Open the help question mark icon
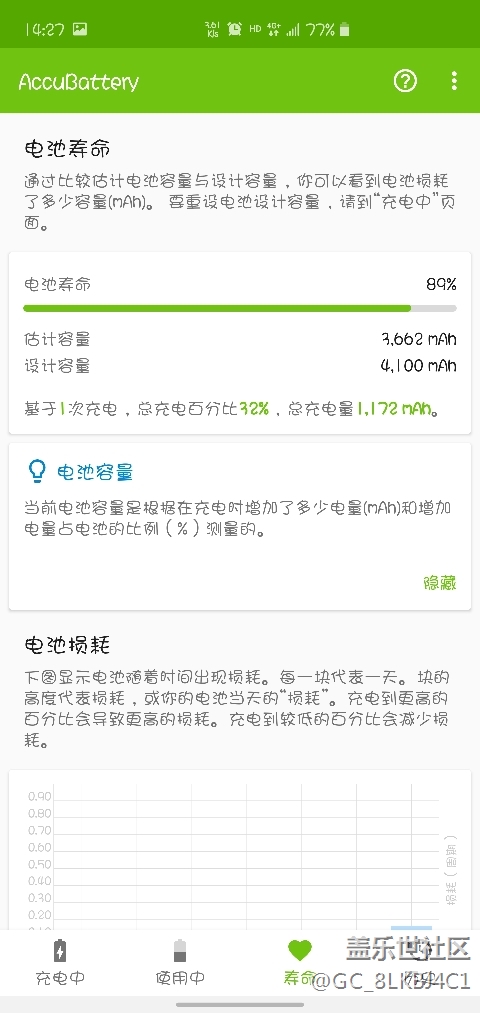The height and width of the screenshot is (1013, 480). tap(406, 81)
